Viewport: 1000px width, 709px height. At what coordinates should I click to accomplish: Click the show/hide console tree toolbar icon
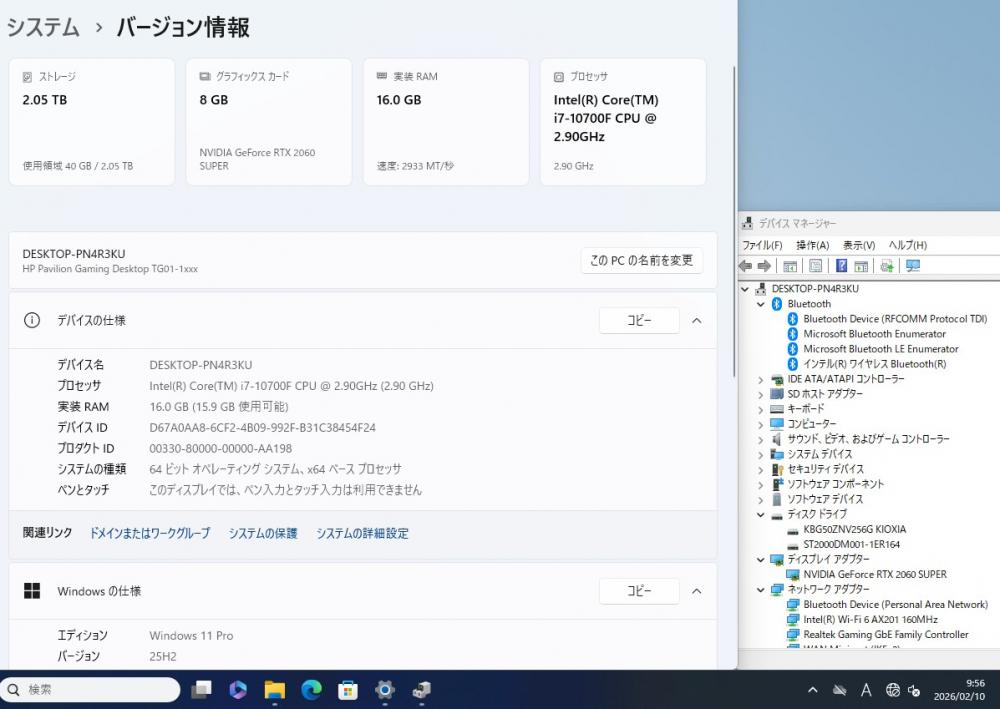pos(790,266)
